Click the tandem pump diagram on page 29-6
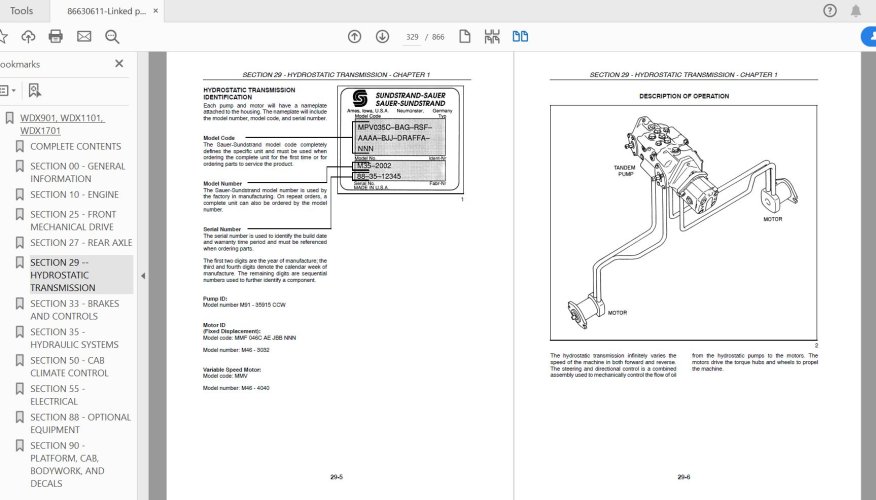876x500 pixels. pyautogui.click(x=683, y=223)
